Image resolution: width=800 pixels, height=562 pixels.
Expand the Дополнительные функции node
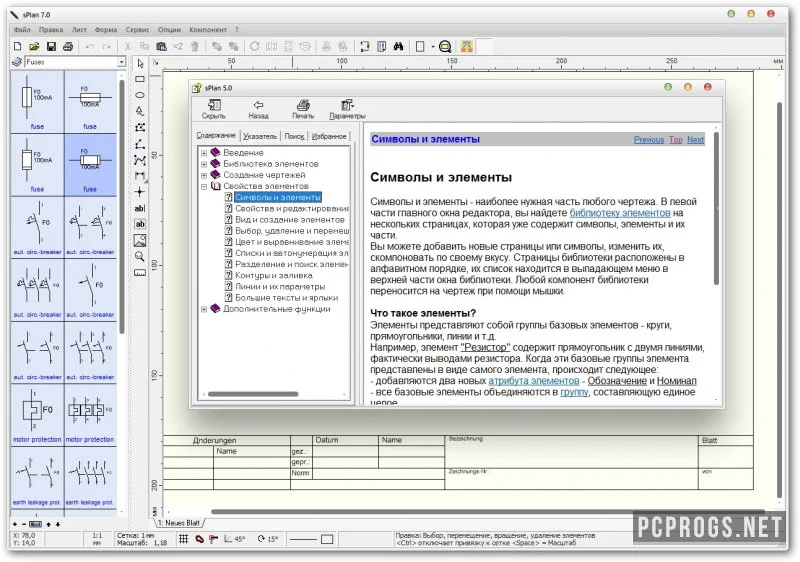[x=204, y=309]
